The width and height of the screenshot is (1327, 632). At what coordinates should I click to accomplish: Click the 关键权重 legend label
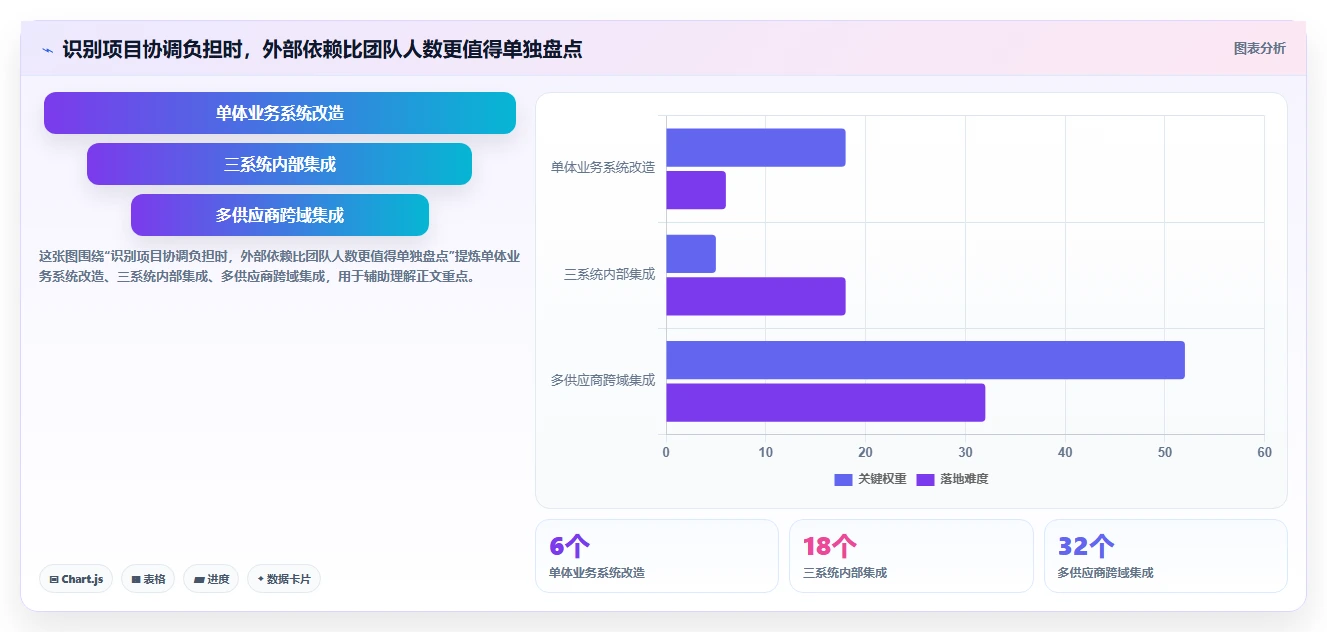click(882, 480)
